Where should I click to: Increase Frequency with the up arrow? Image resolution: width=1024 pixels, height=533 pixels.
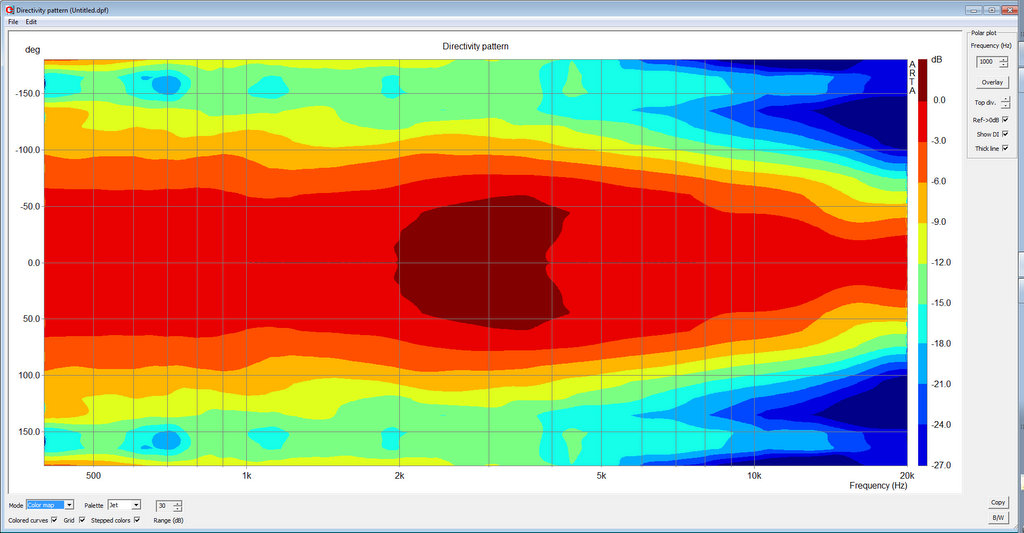coord(1003,59)
